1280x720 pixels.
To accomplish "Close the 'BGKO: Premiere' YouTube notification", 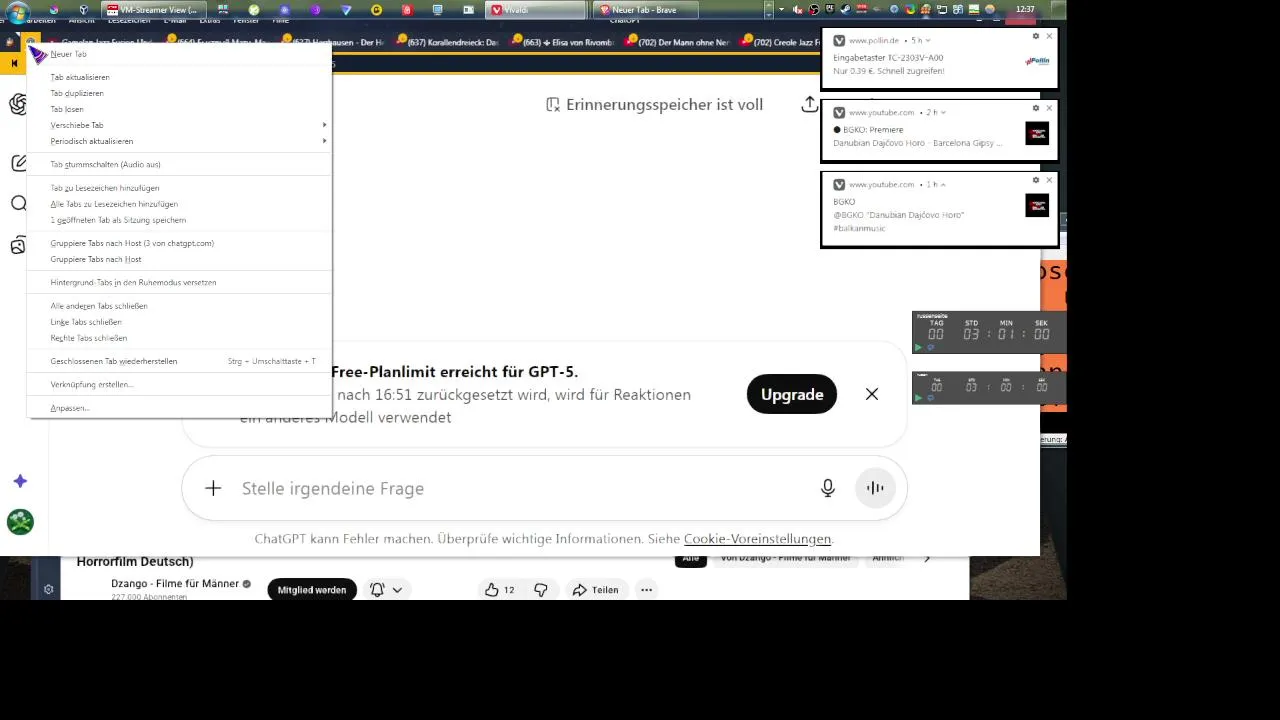I will (1049, 108).
